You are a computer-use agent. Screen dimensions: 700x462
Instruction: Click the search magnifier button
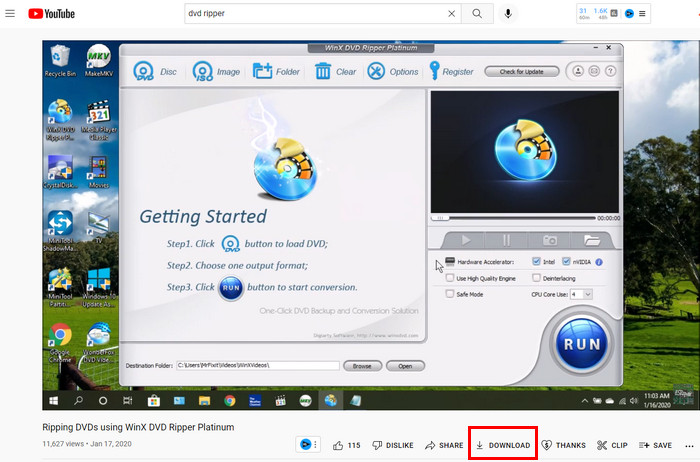coord(477,14)
